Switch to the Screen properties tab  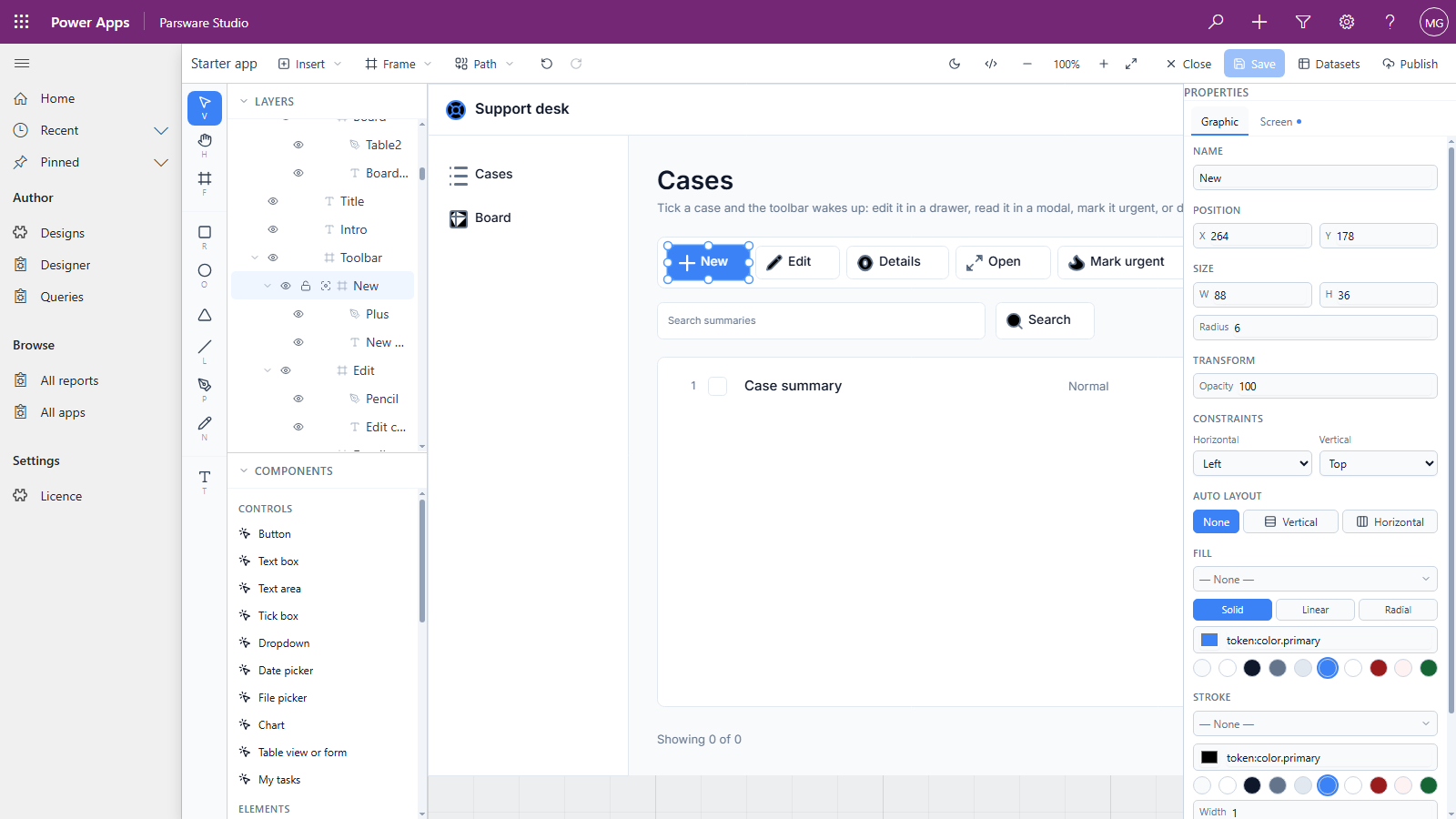(x=1280, y=122)
